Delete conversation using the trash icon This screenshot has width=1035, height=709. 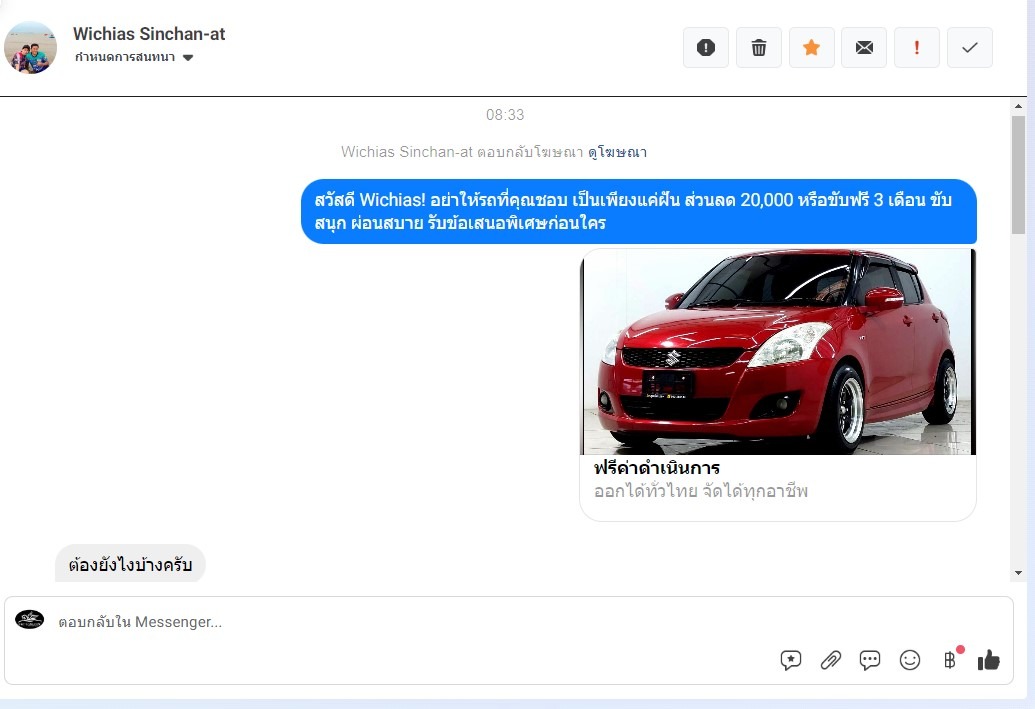(x=758, y=48)
